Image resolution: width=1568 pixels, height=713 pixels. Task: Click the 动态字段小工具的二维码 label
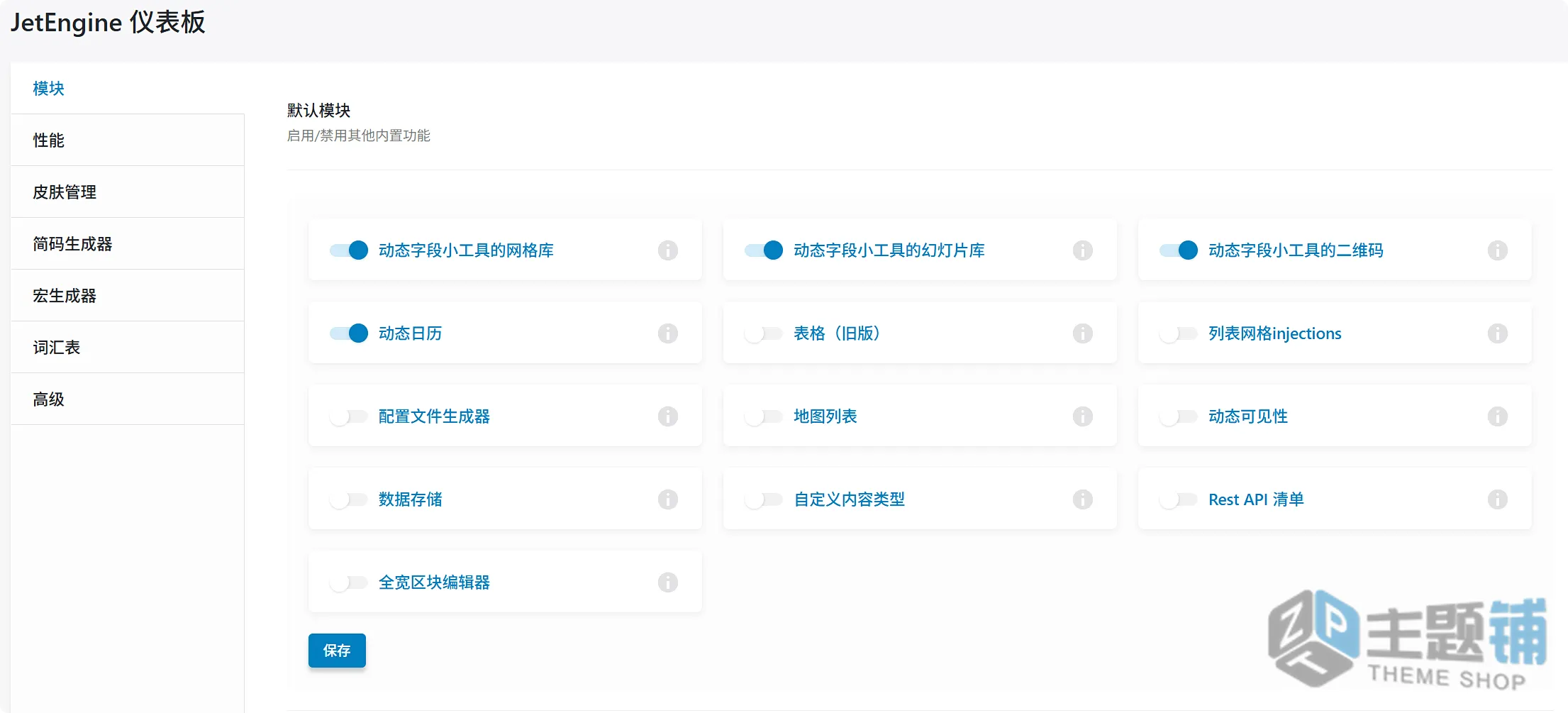(x=1296, y=250)
